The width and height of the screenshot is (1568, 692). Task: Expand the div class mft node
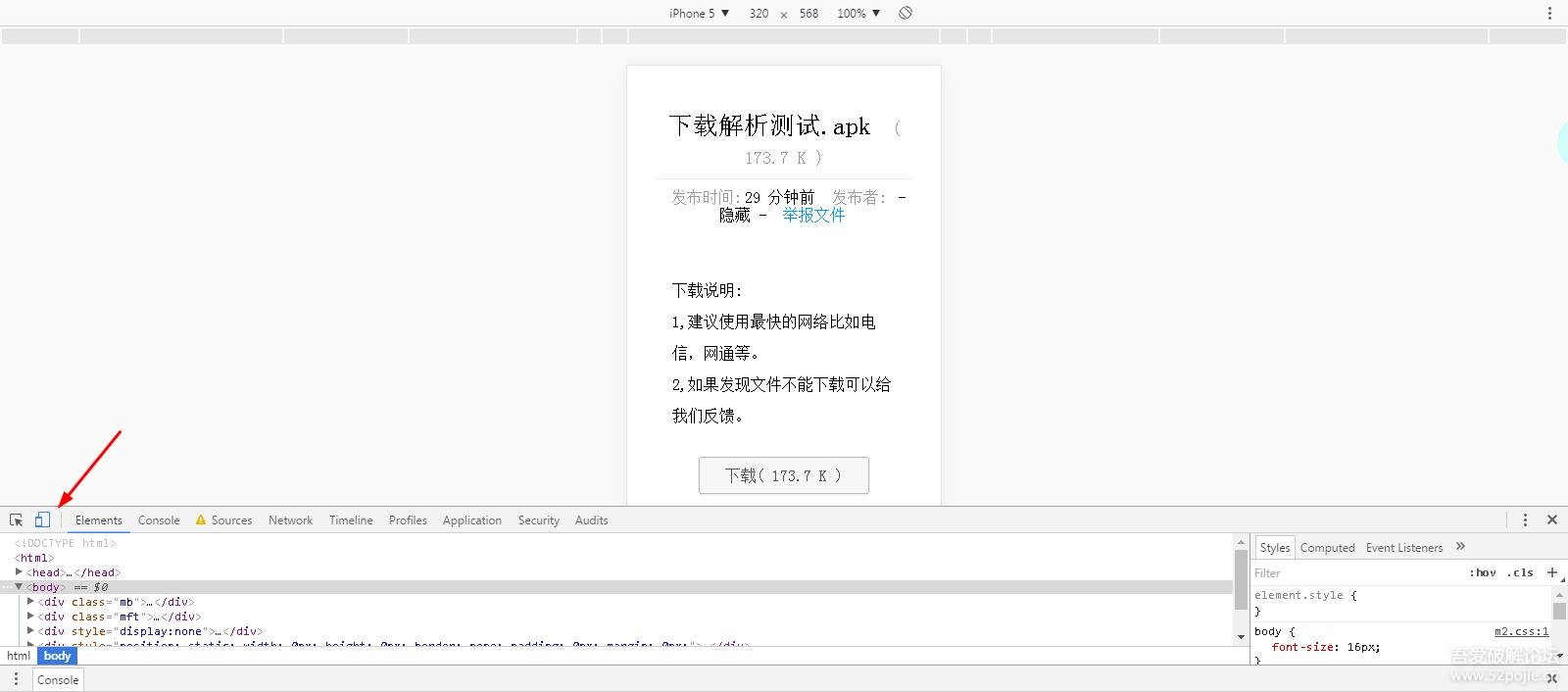click(30, 616)
